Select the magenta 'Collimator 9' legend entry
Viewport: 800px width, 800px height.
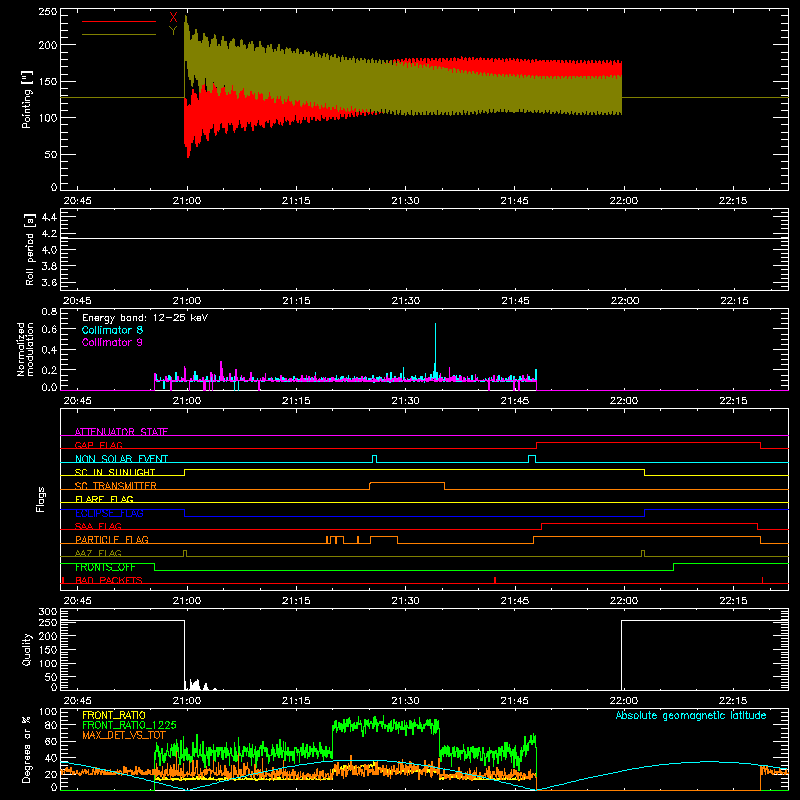tap(112, 342)
